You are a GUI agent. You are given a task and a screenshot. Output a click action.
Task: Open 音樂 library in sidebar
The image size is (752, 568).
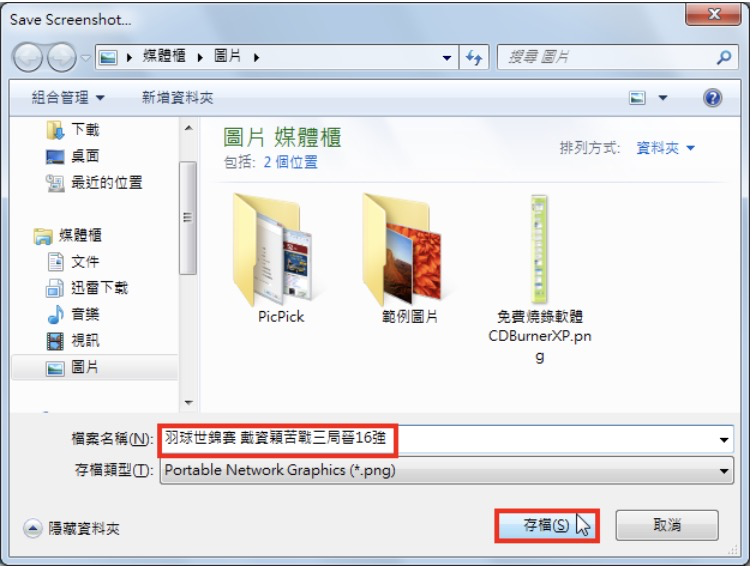73,314
